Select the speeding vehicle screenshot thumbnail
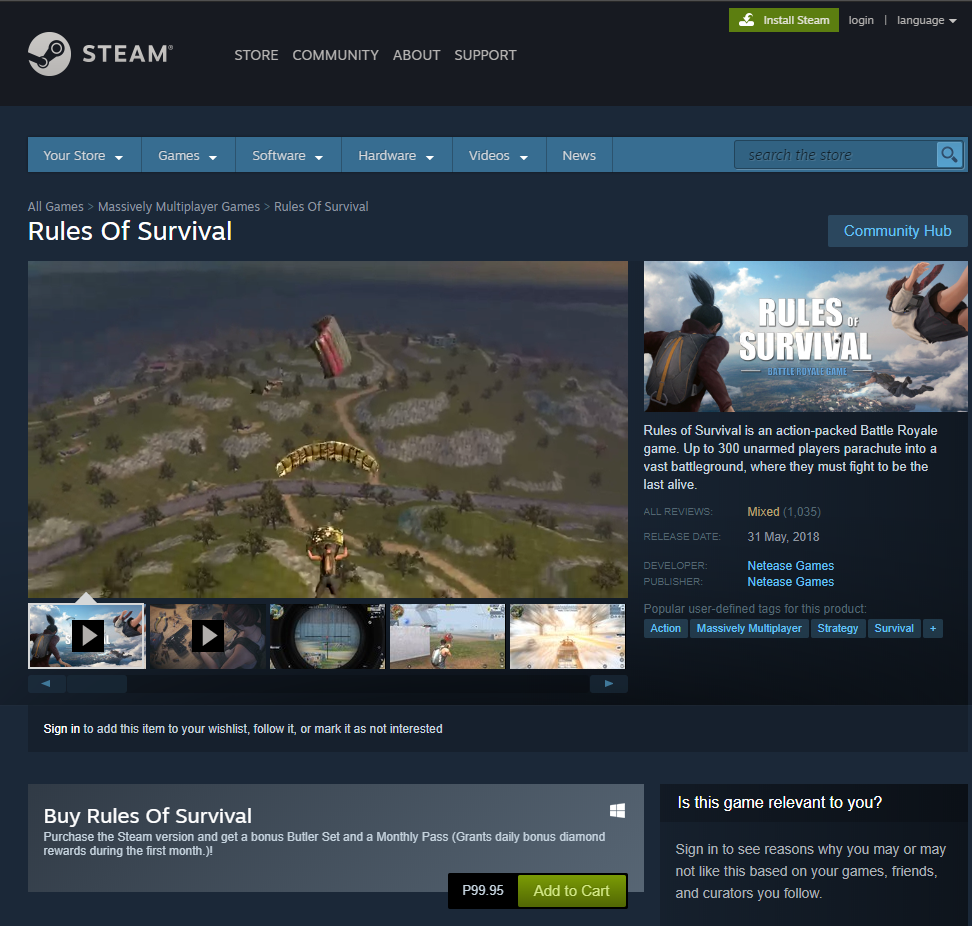Image resolution: width=972 pixels, height=926 pixels. click(x=567, y=636)
